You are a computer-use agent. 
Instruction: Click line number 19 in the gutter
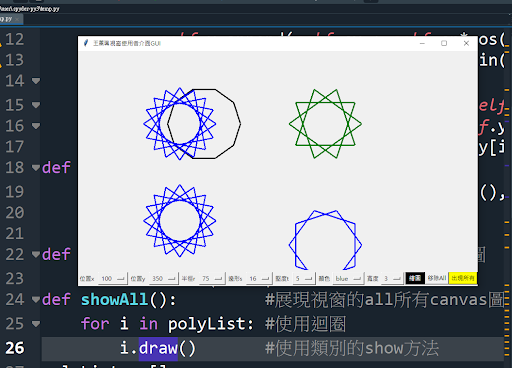(15, 192)
